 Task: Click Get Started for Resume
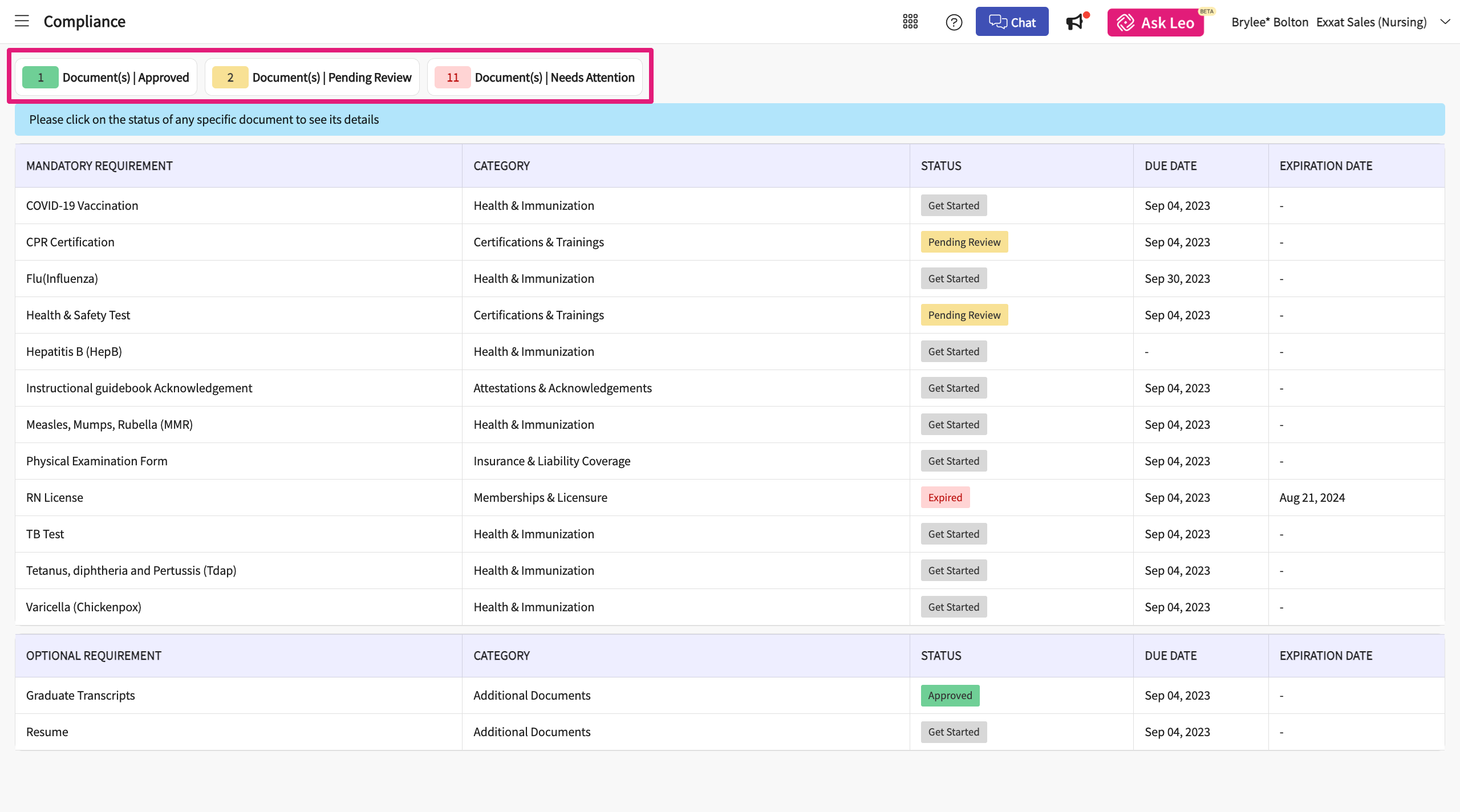(954, 732)
